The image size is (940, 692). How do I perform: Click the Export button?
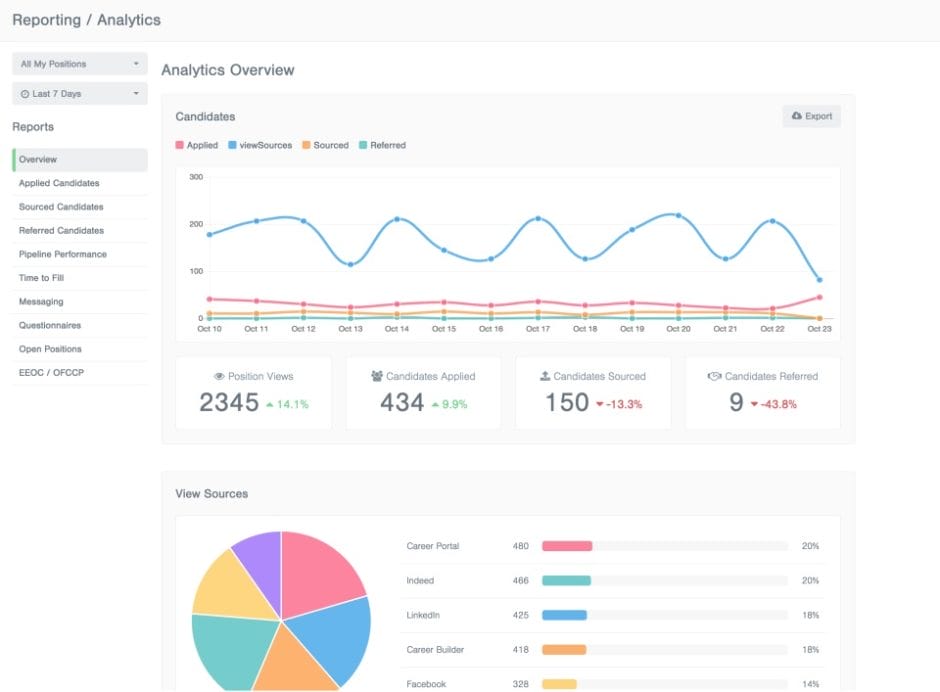point(811,116)
